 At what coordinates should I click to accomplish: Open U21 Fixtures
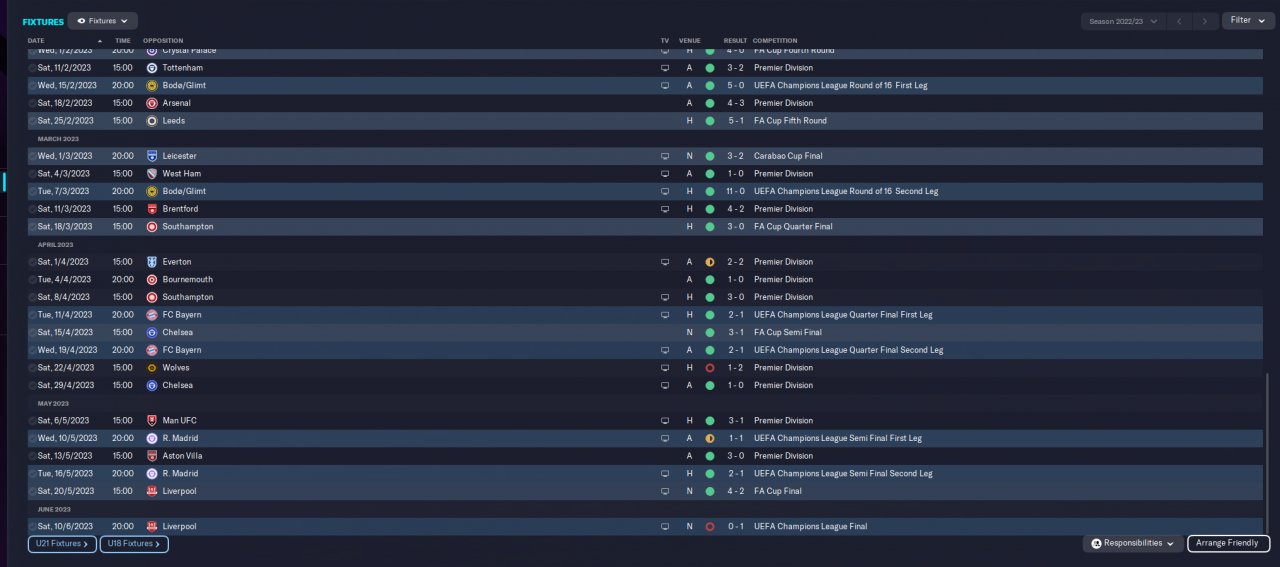coord(62,544)
